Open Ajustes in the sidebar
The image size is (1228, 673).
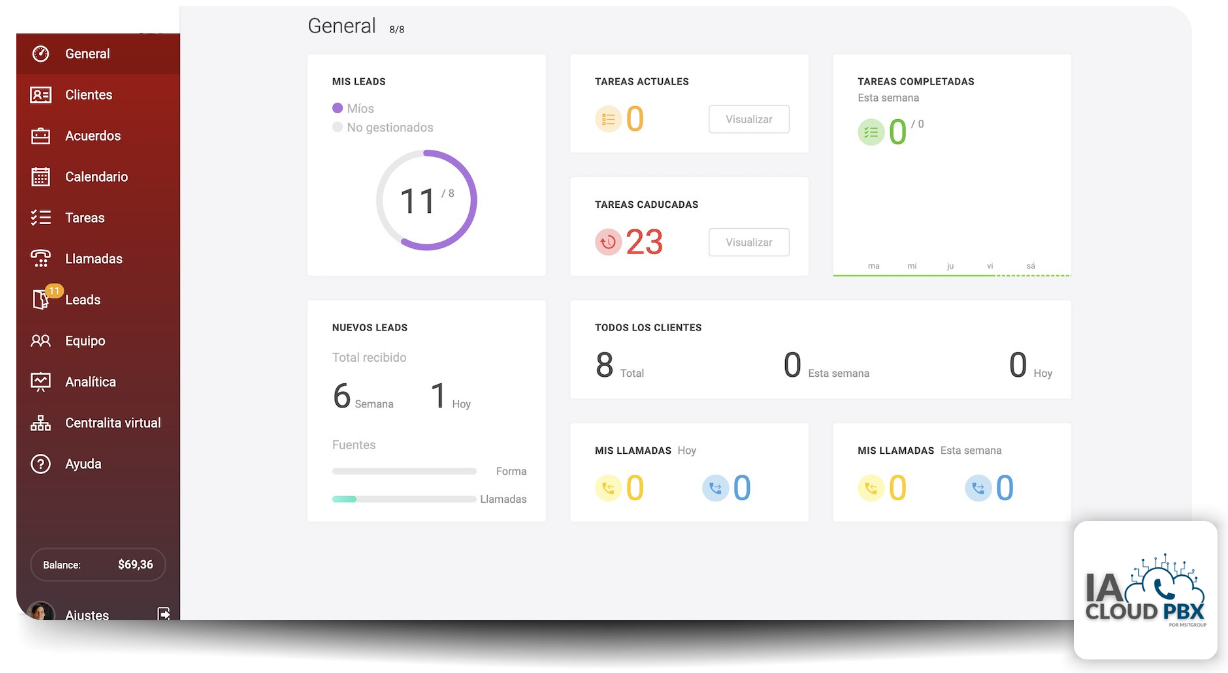pos(87,614)
